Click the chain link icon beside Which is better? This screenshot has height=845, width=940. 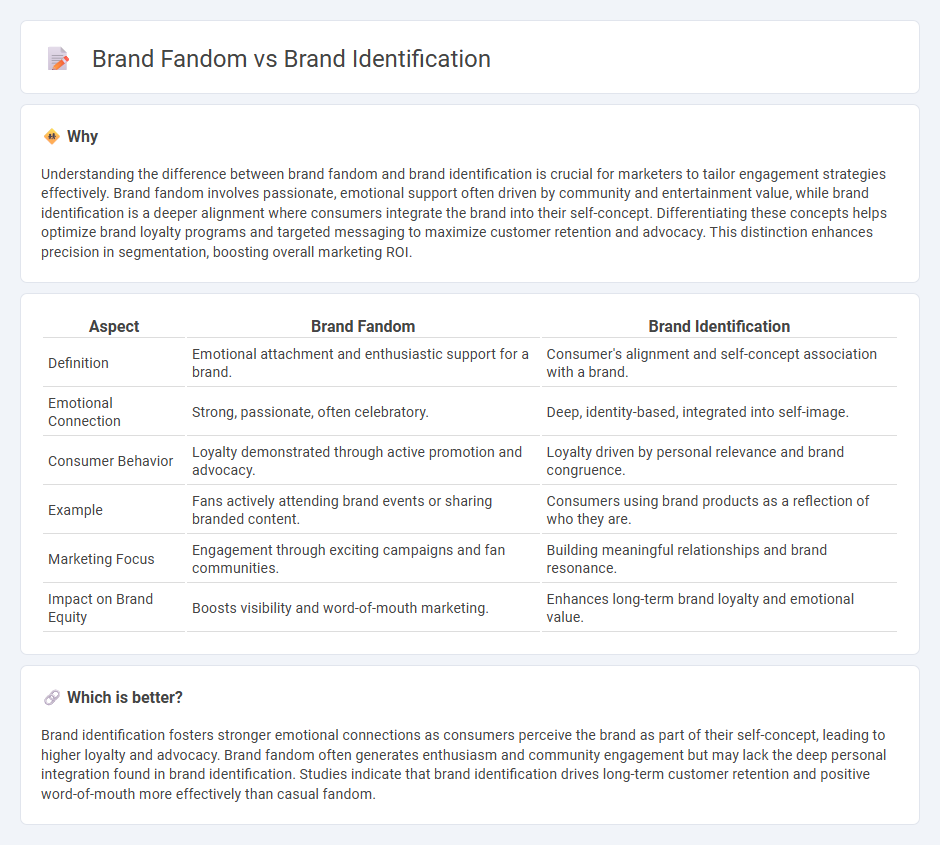point(52,698)
